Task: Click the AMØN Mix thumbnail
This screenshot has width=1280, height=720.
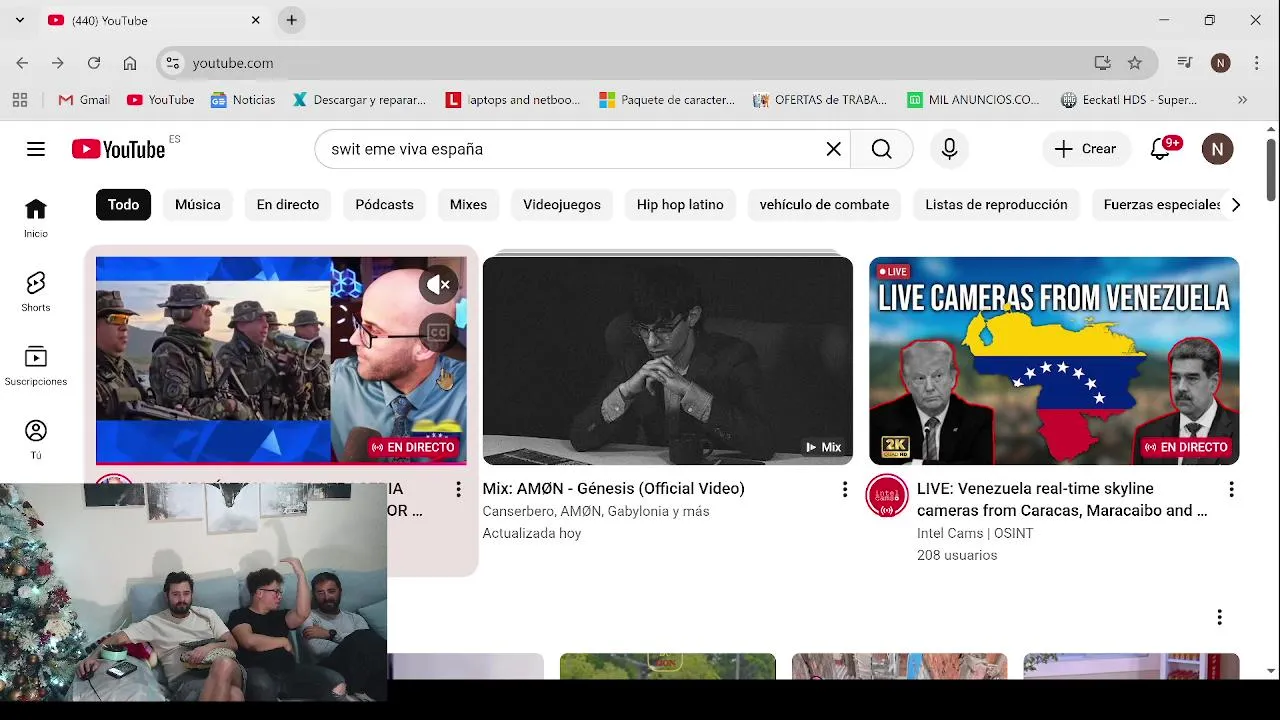Action: point(668,361)
